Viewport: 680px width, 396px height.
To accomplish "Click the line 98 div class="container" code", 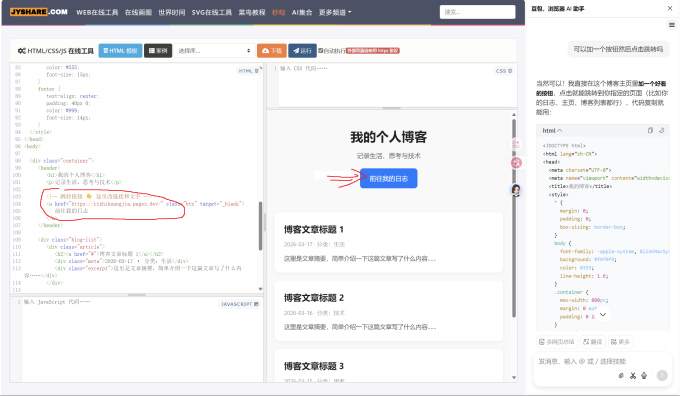I will click(x=62, y=161).
